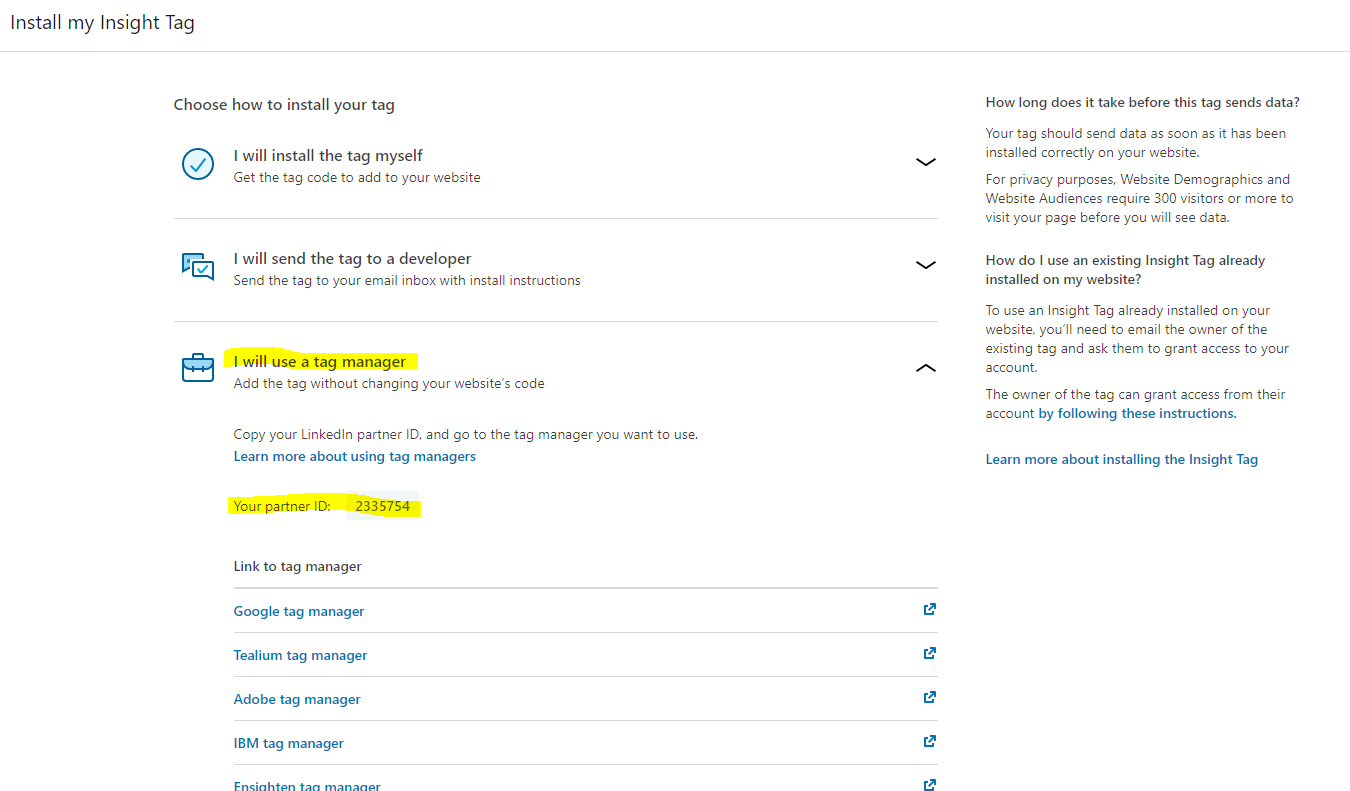Open IBM tag manager external link icon
This screenshot has height=791, width=1350.
coord(929,741)
